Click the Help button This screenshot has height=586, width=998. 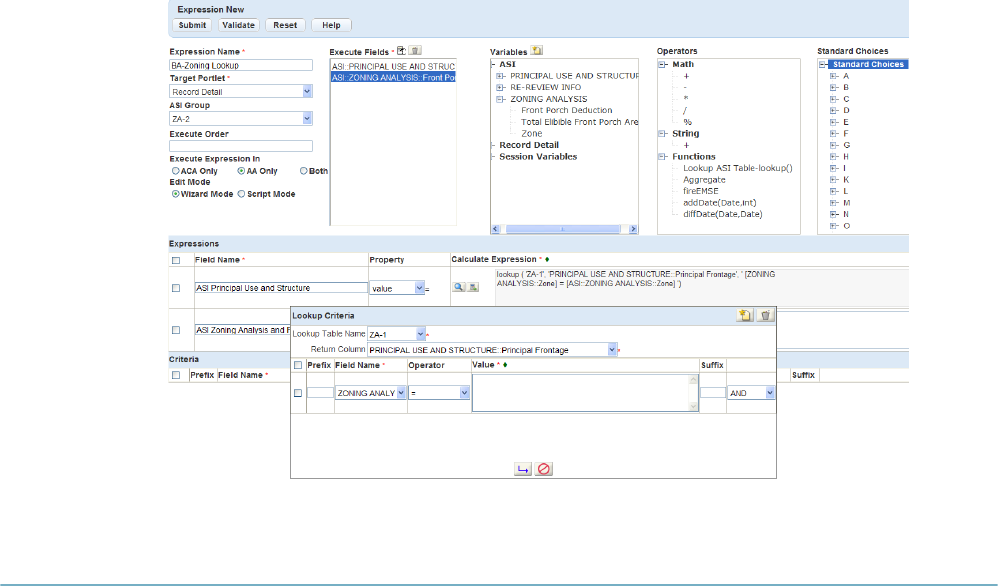point(331,25)
